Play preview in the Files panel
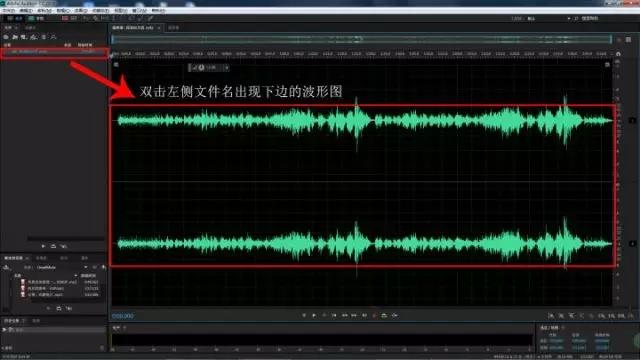Viewport: 640px width, 360px height. click(43, 246)
